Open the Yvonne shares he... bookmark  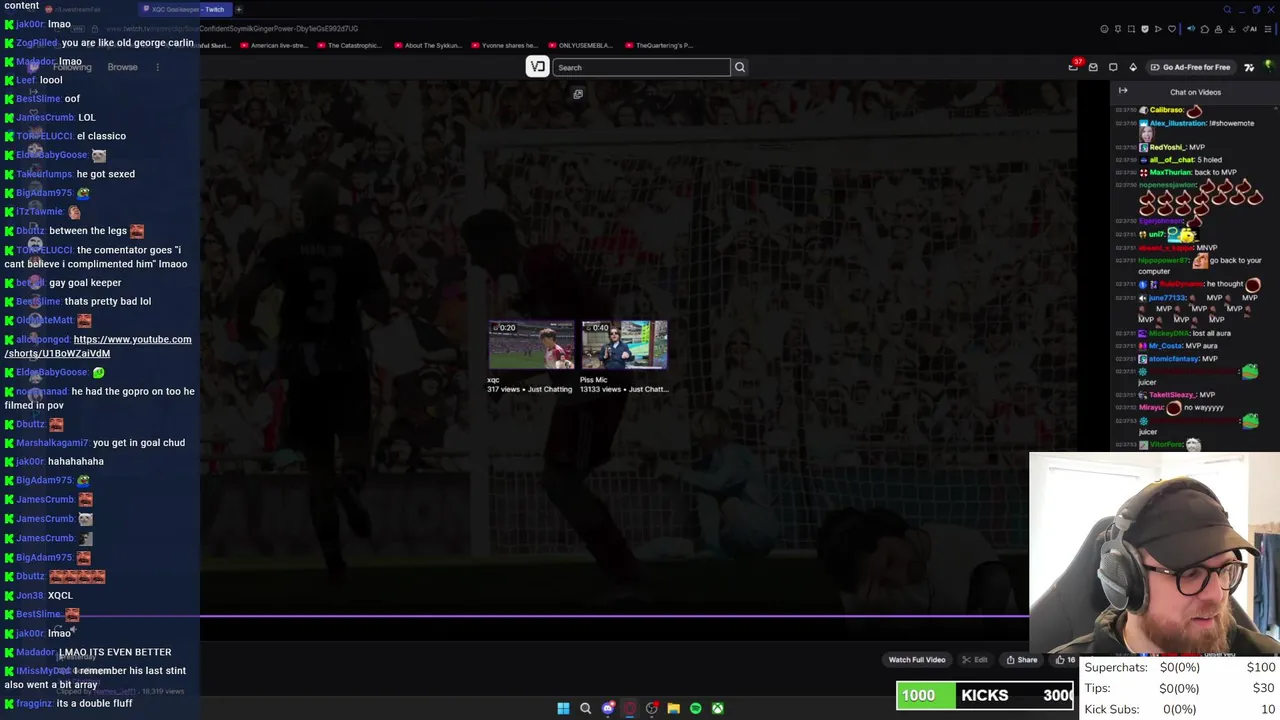(505, 45)
